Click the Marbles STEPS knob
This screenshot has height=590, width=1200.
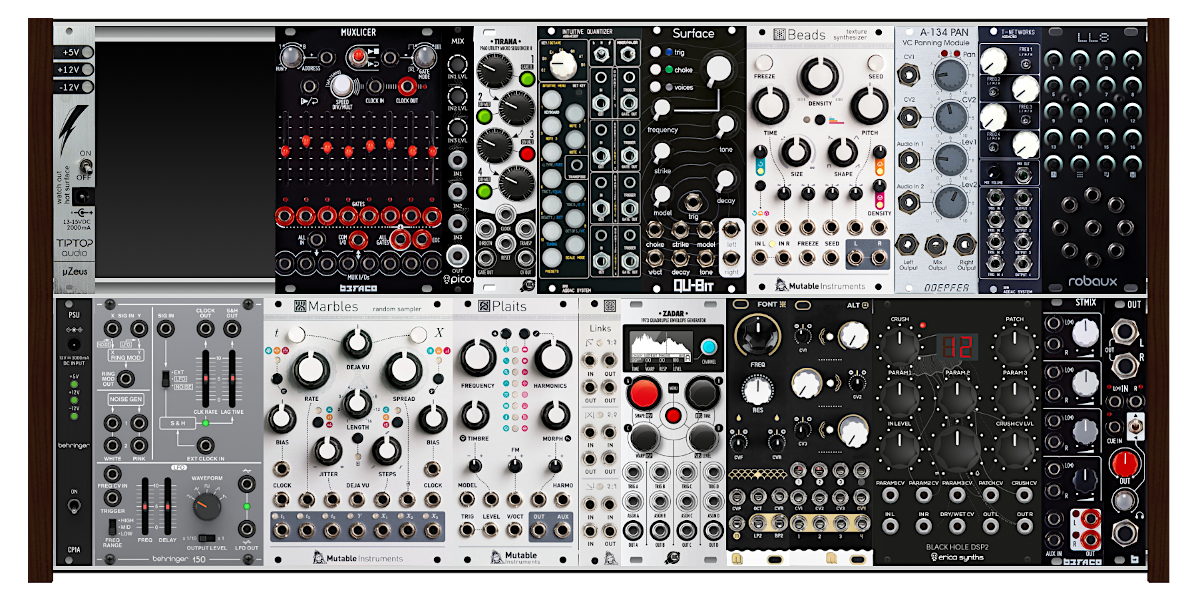click(385, 450)
